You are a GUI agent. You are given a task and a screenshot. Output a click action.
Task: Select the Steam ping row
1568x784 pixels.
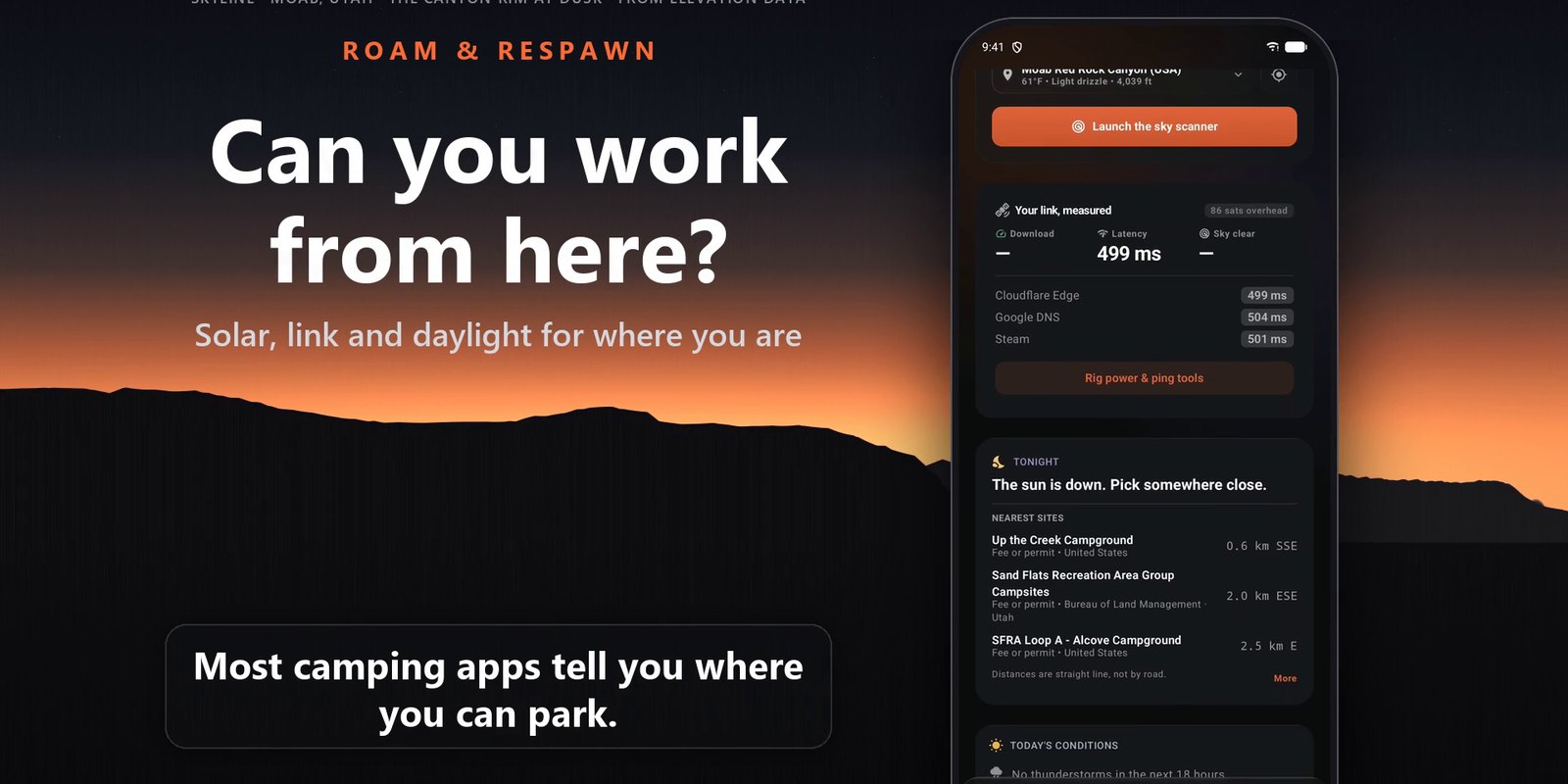click(x=1144, y=339)
